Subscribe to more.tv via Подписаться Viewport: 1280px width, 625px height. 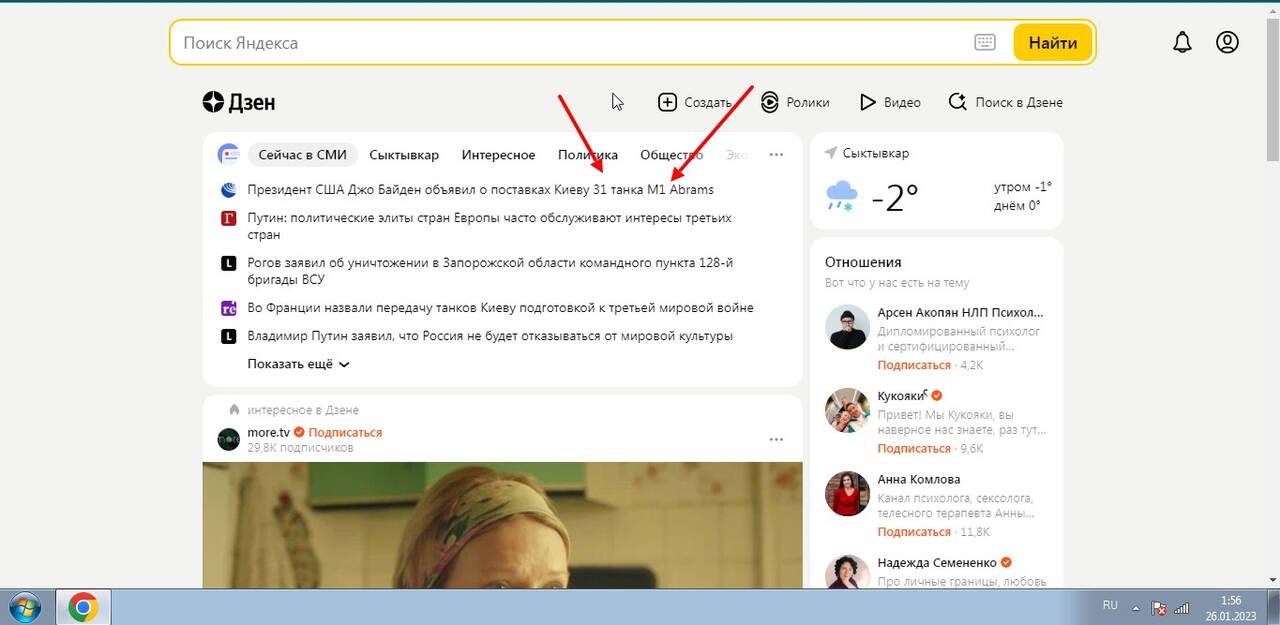[345, 432]
